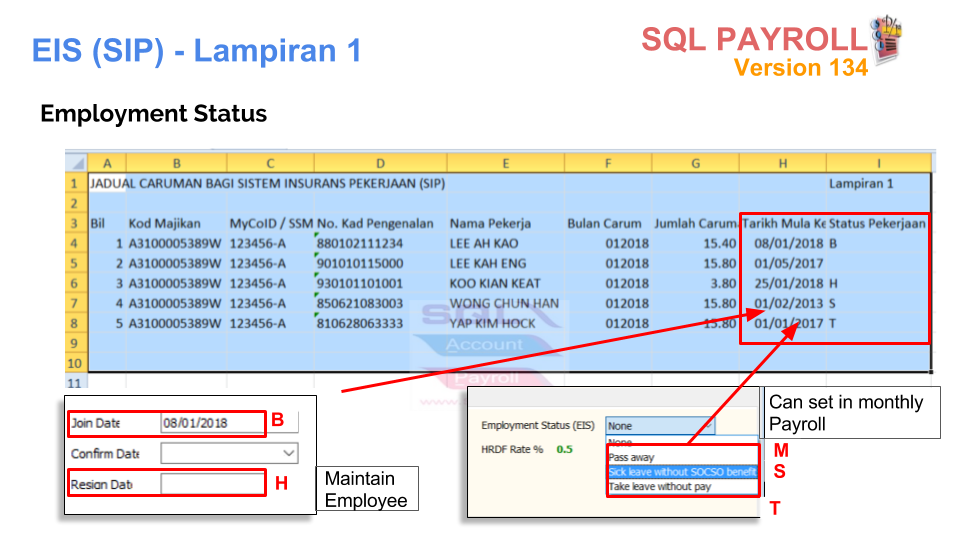Click cell 'JADUAL CARUMAN BAGI SISTEM INSURANS PEKERJAAN (SIP)'
This screenshot has height=540, width=960.
[x=268, y=184]
